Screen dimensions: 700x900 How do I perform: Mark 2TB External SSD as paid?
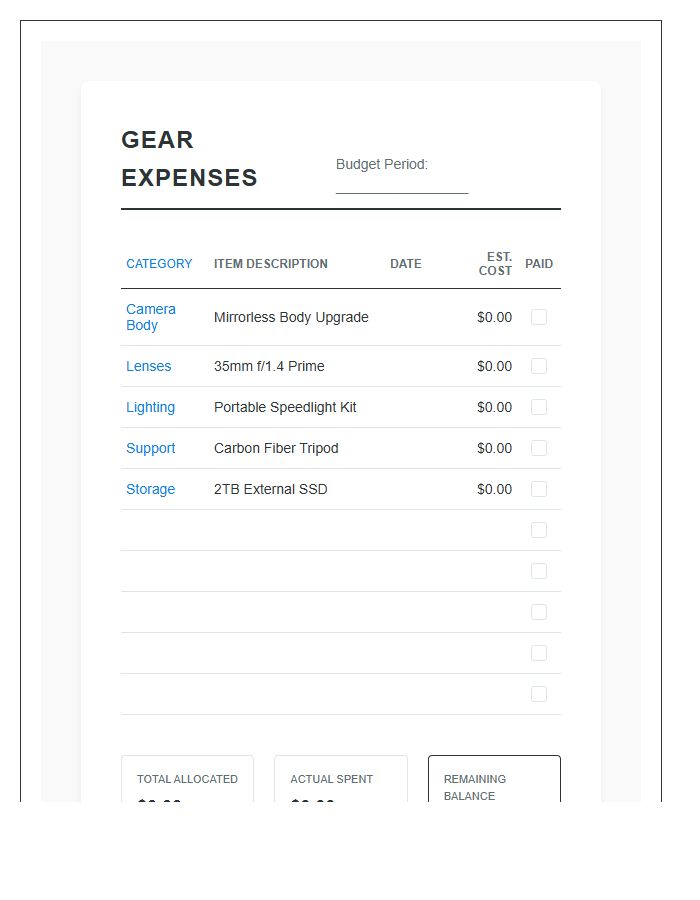tap(539, 489)
